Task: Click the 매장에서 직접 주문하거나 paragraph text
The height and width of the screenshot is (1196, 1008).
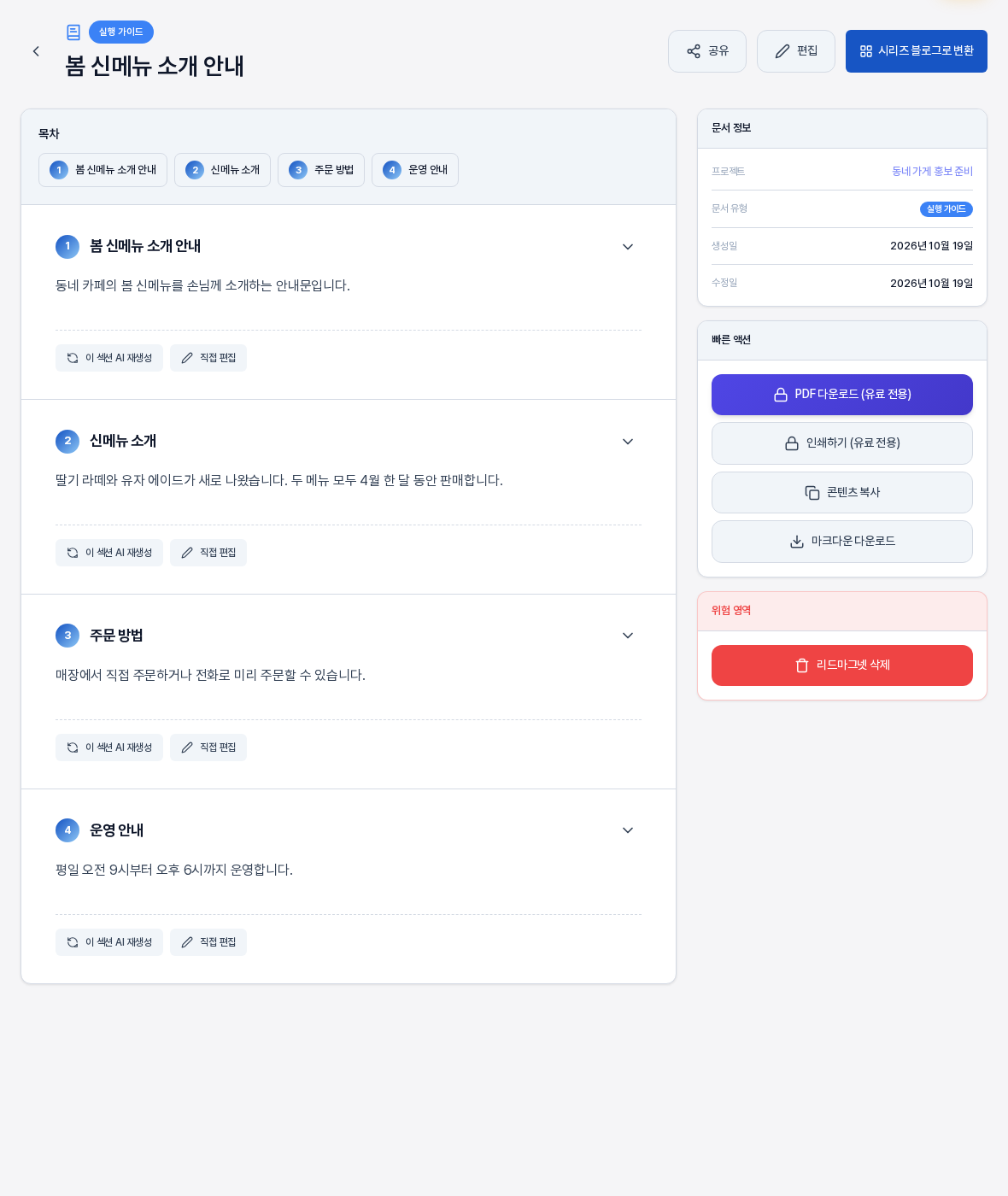Action: [210, 676]
